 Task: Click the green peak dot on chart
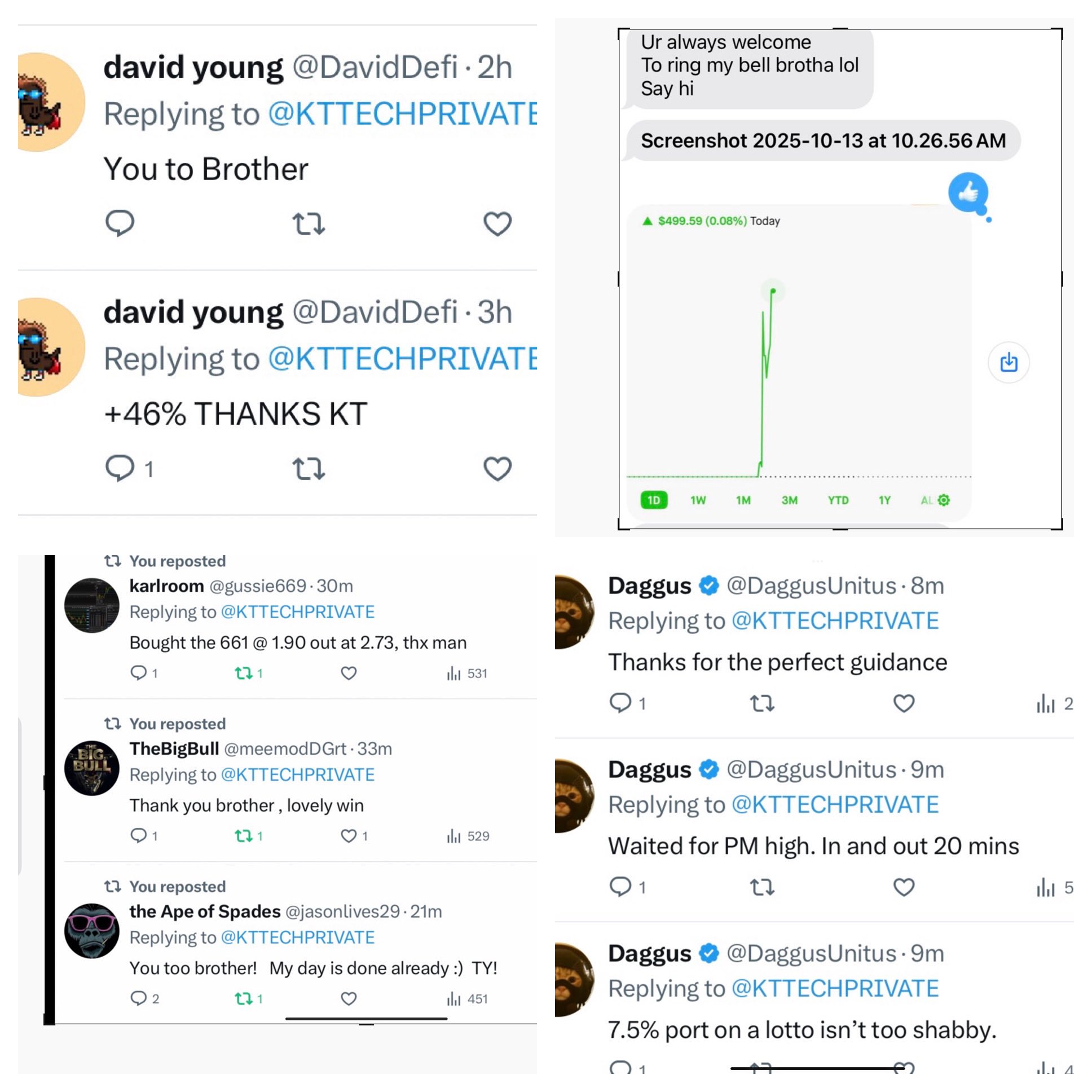click(773, 291)
